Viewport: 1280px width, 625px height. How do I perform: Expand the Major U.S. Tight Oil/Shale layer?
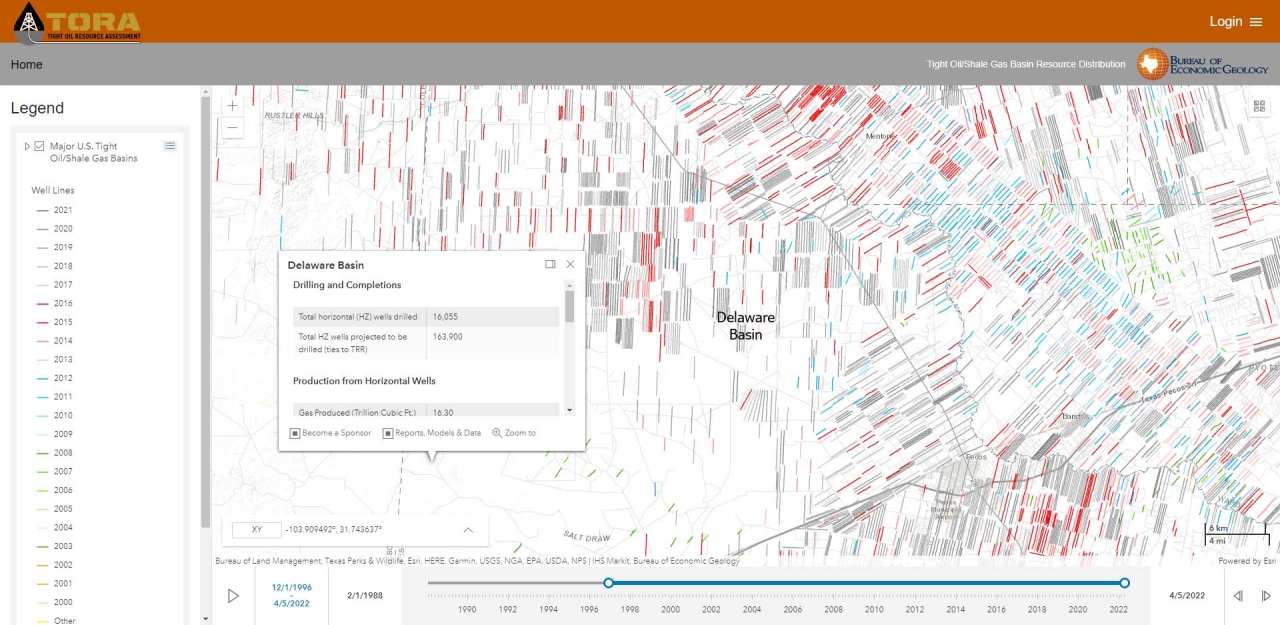(x=27, y=146)
